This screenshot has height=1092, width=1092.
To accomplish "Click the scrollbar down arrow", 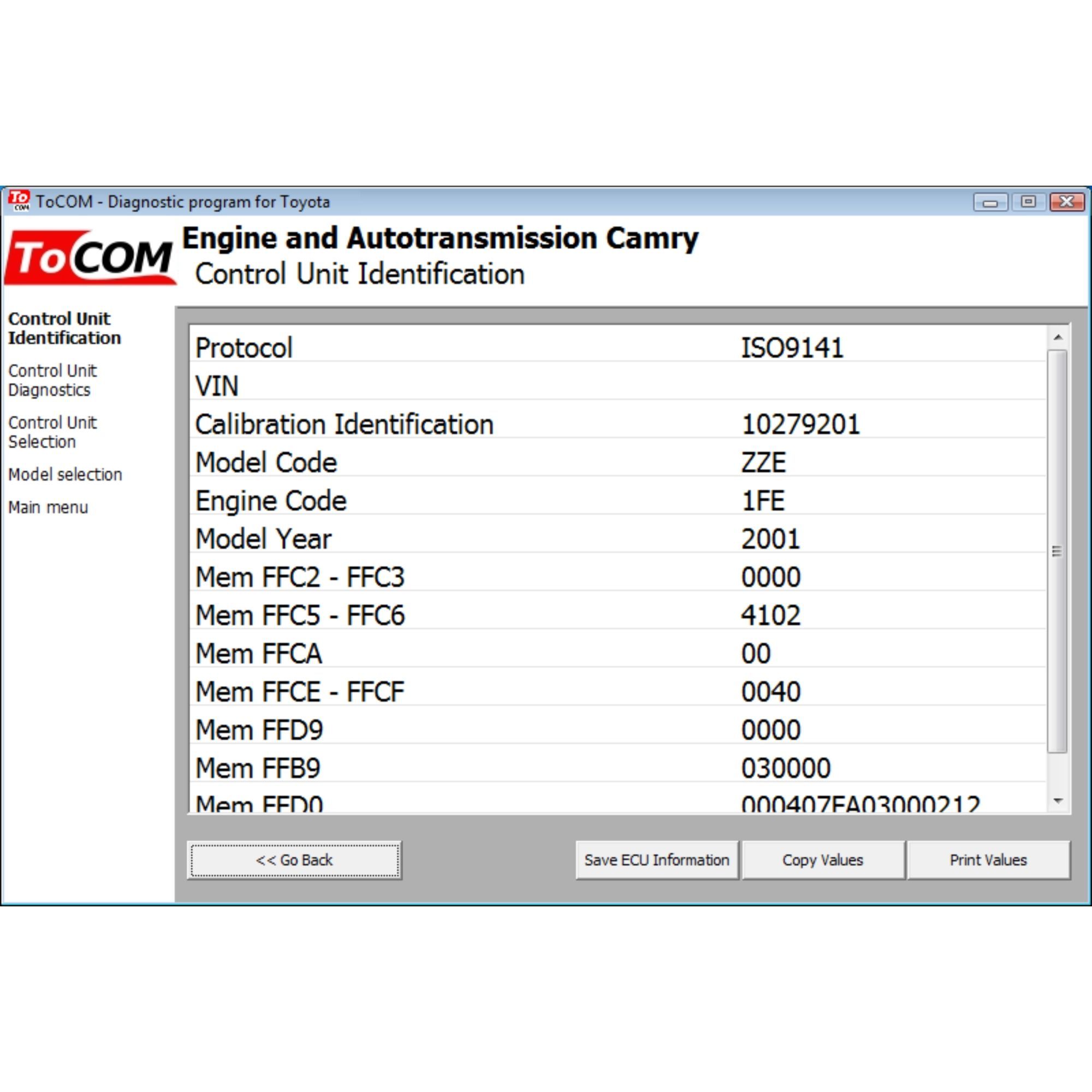I will (1058, 801).
